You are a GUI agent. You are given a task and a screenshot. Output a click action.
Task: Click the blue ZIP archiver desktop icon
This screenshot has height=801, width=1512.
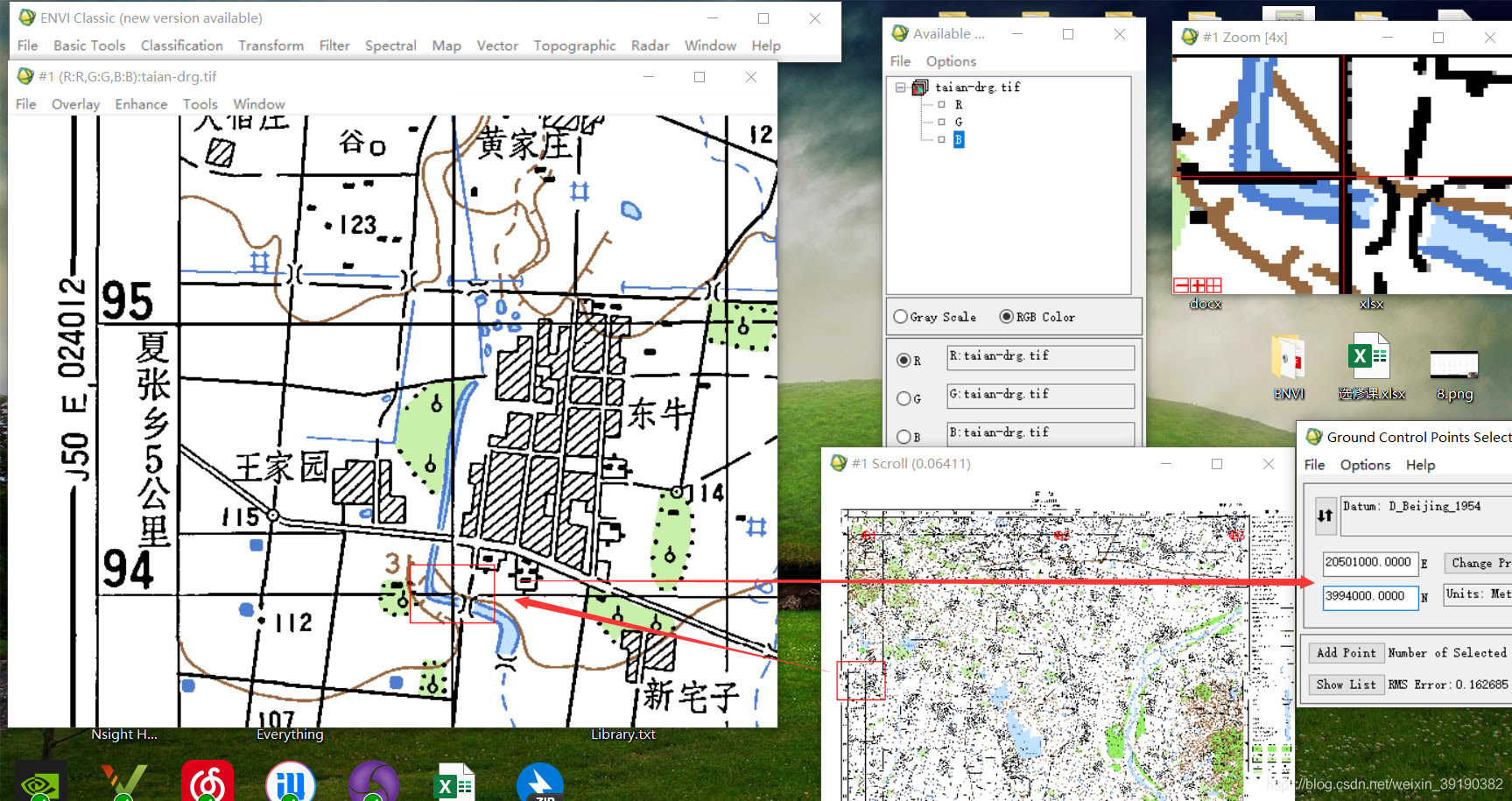(x=540, y=782)
